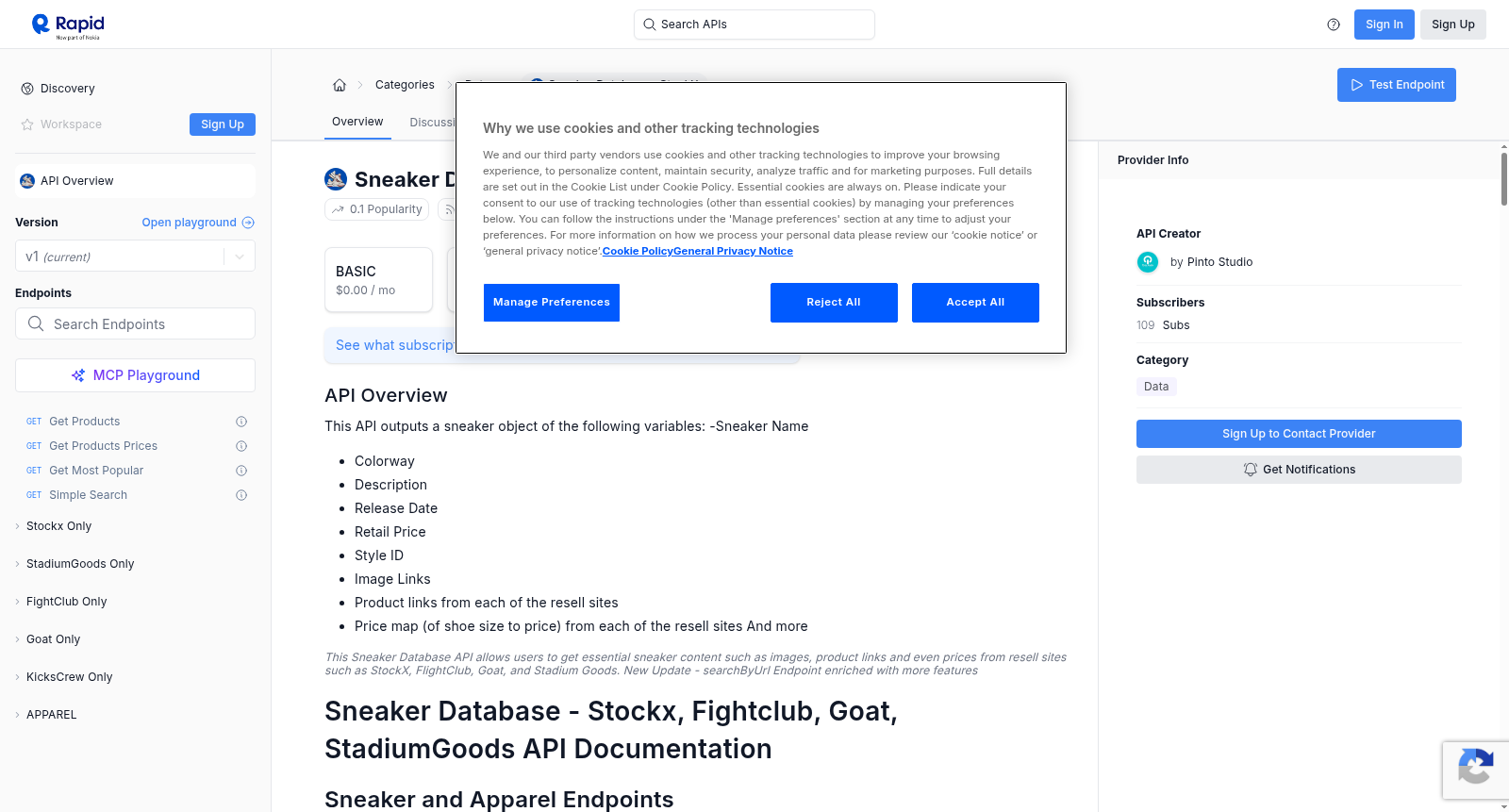Select the Get Products Prices endpoint

tap(103, 446)
